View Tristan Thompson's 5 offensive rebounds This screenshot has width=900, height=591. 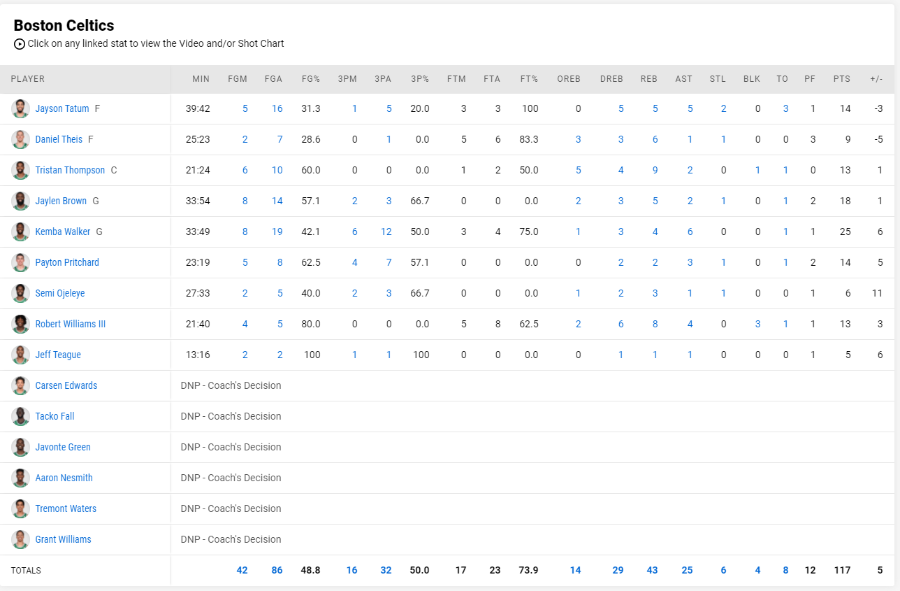pos(578,170)
